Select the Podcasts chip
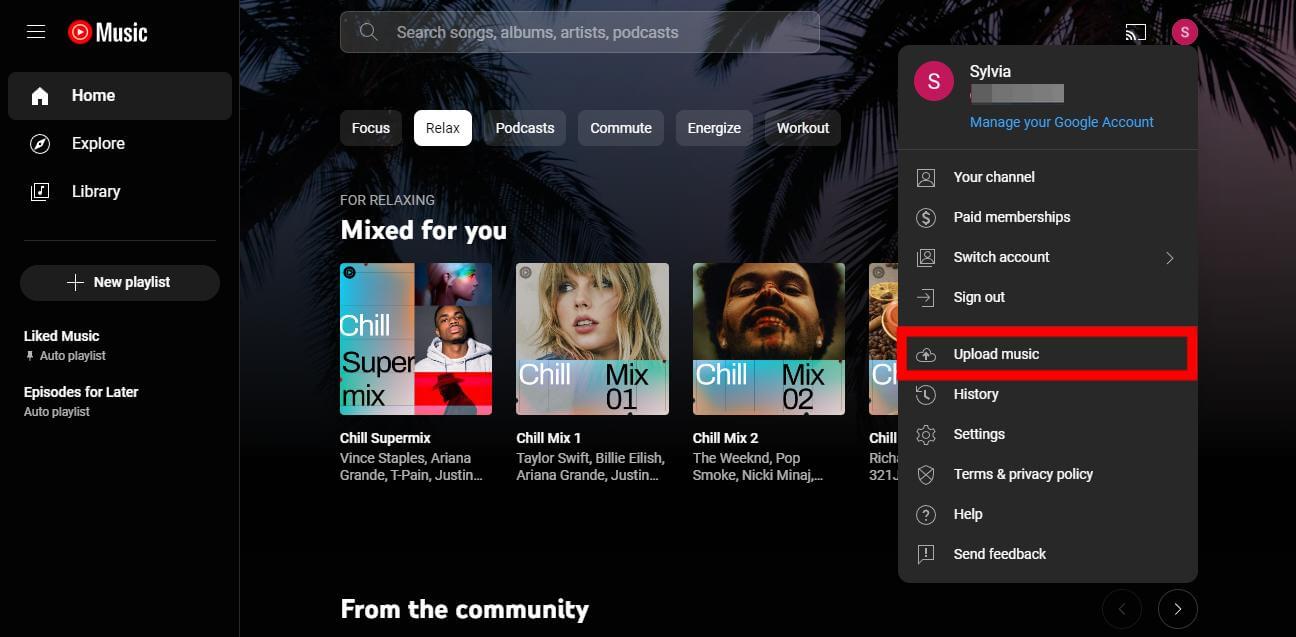The width and height of the screenshot is (1296, 637). [x=525, y=128]
